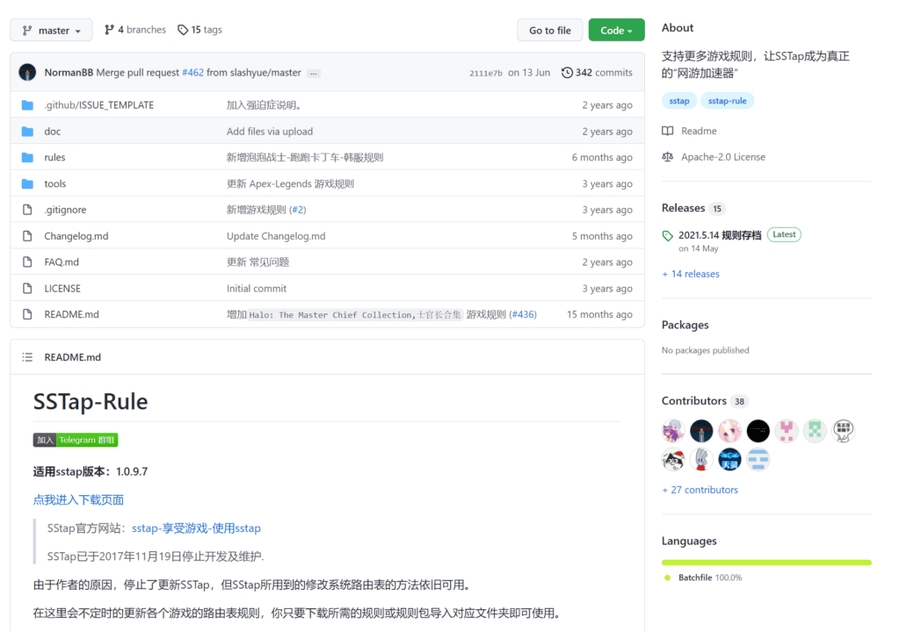Screen dimensions: 900x631
Task: Open the Changelog.md file
Action: tap(76, 236)
